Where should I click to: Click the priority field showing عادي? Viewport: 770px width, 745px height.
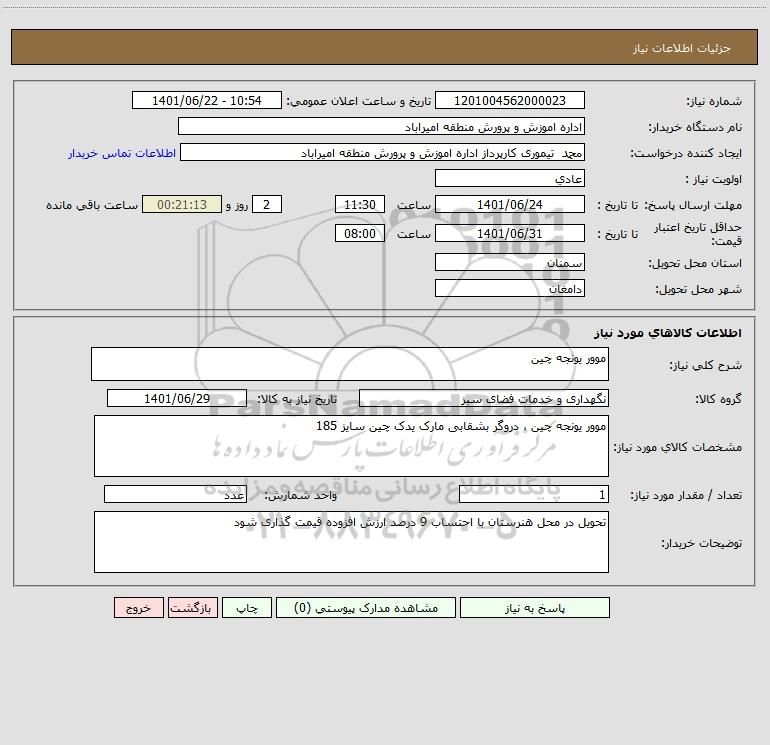coord(510,178)
